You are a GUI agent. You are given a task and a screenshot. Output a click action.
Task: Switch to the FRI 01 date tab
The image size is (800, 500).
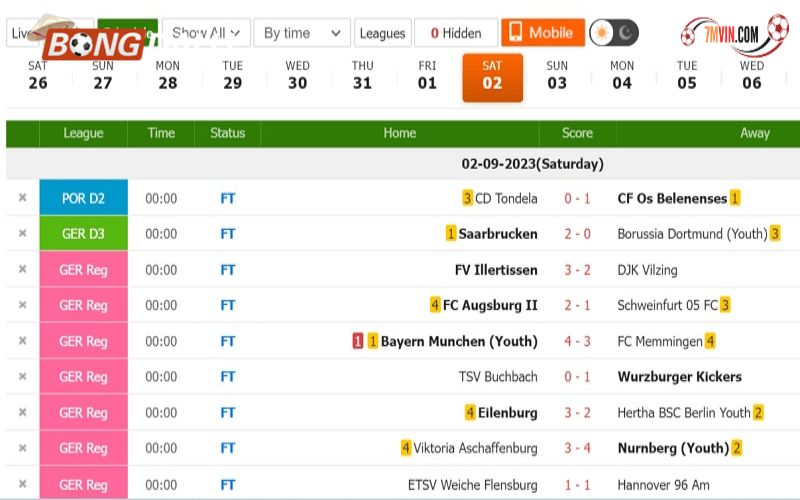coord(427,76)
